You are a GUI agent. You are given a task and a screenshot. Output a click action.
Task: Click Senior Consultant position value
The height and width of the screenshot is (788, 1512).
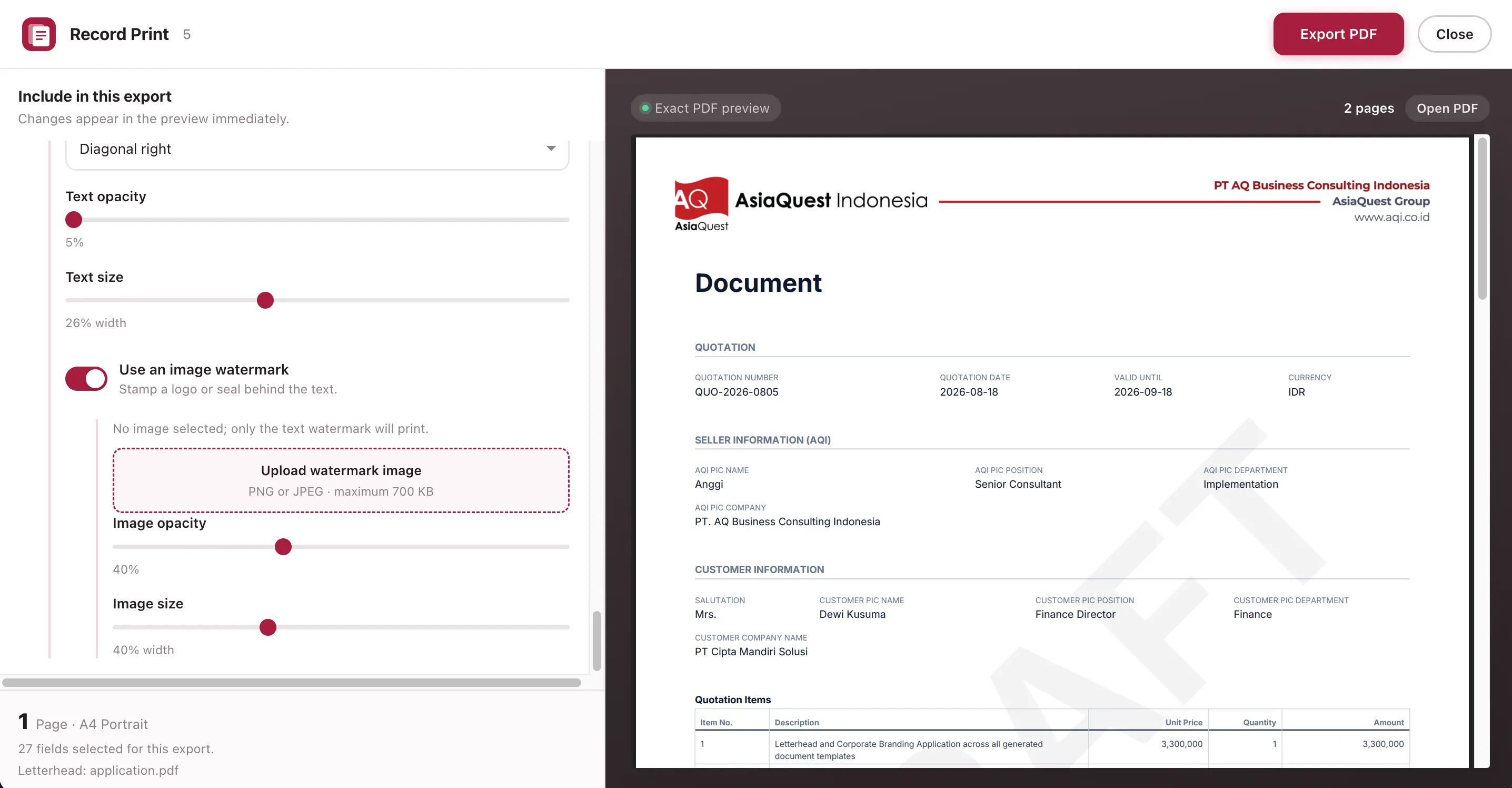pos(1018,485)
